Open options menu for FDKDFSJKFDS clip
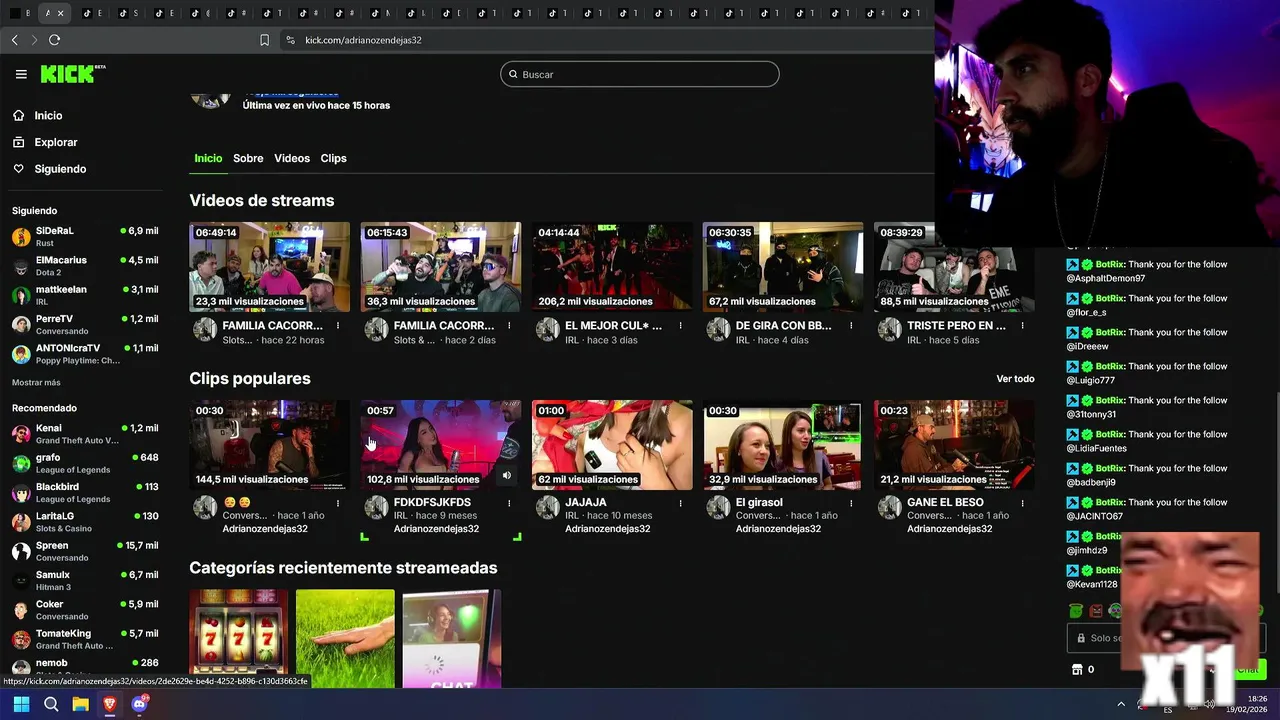 tap(509, 503)
